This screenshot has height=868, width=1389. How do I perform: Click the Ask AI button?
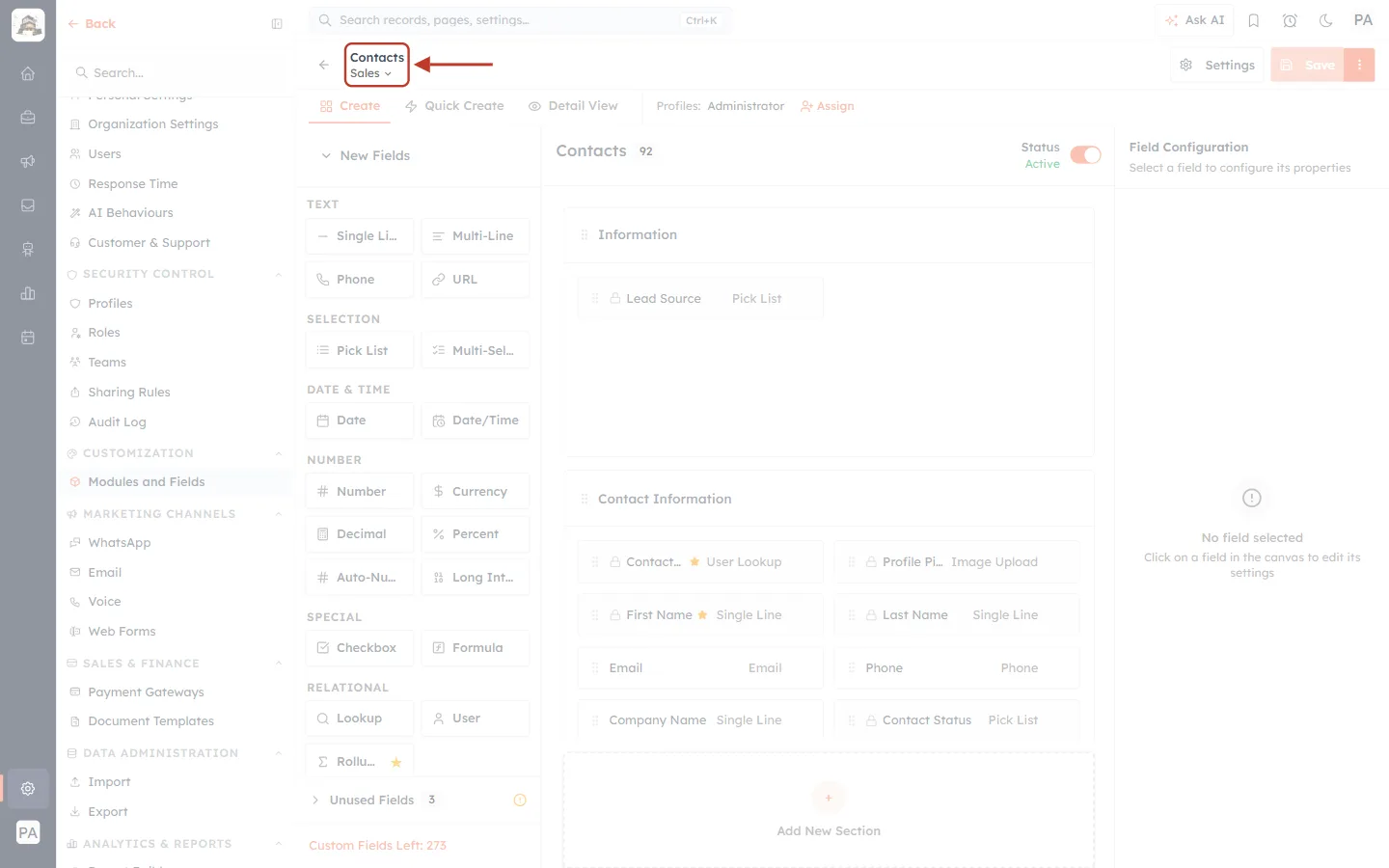point(1194,20)
